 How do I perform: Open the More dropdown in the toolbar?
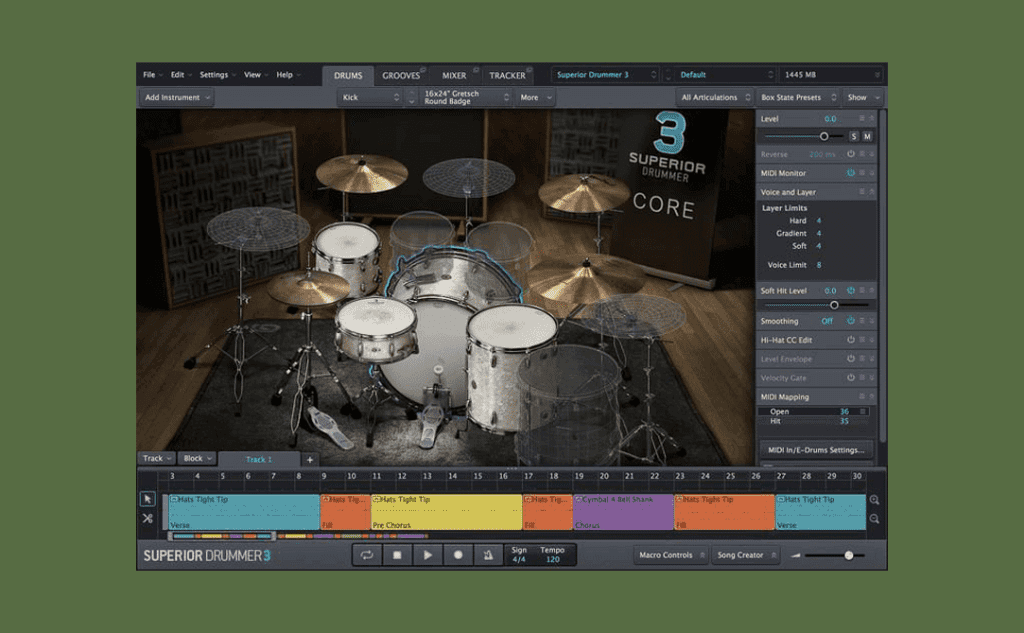point(536,97)
